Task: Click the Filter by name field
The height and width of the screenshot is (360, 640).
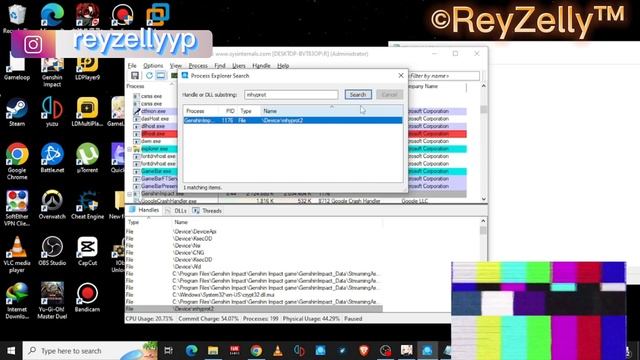Action: coord(444,76)
